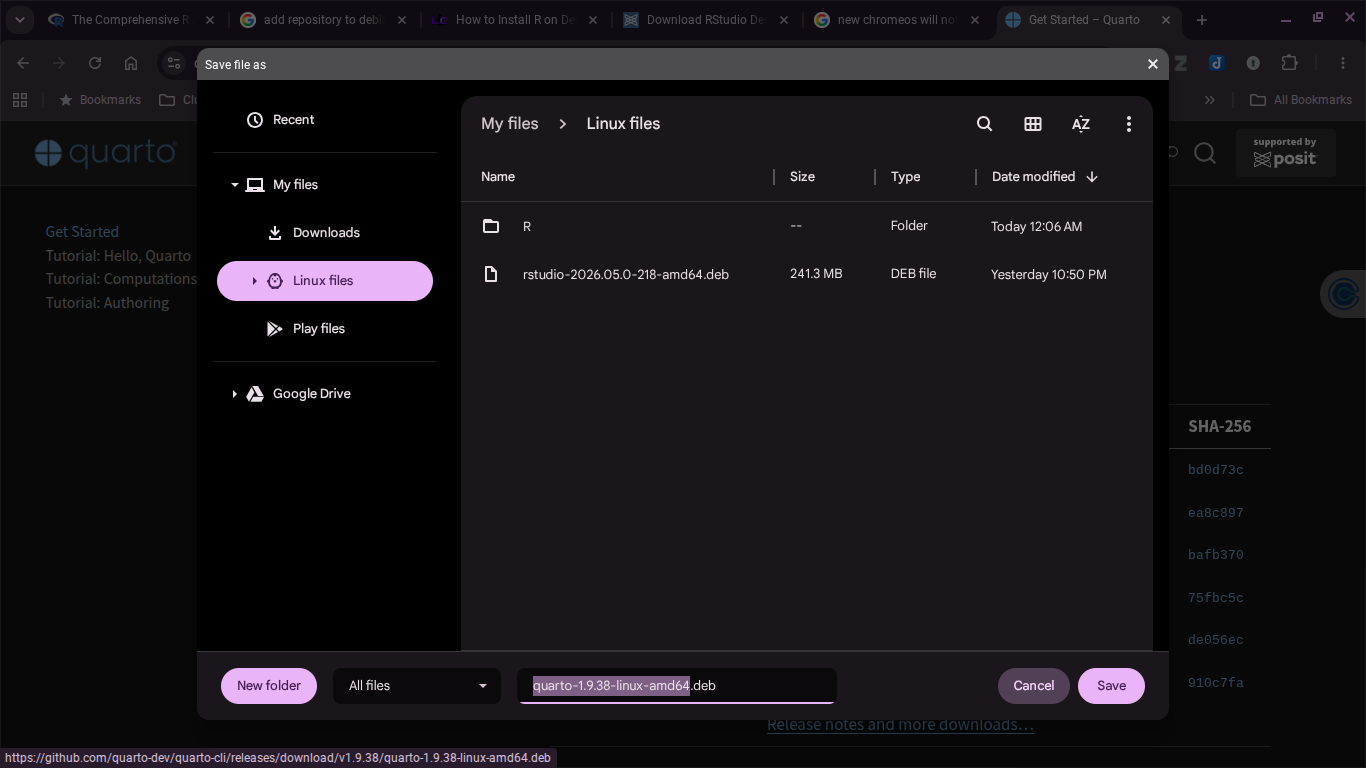Open the All files type dropdown

[417, 686]
